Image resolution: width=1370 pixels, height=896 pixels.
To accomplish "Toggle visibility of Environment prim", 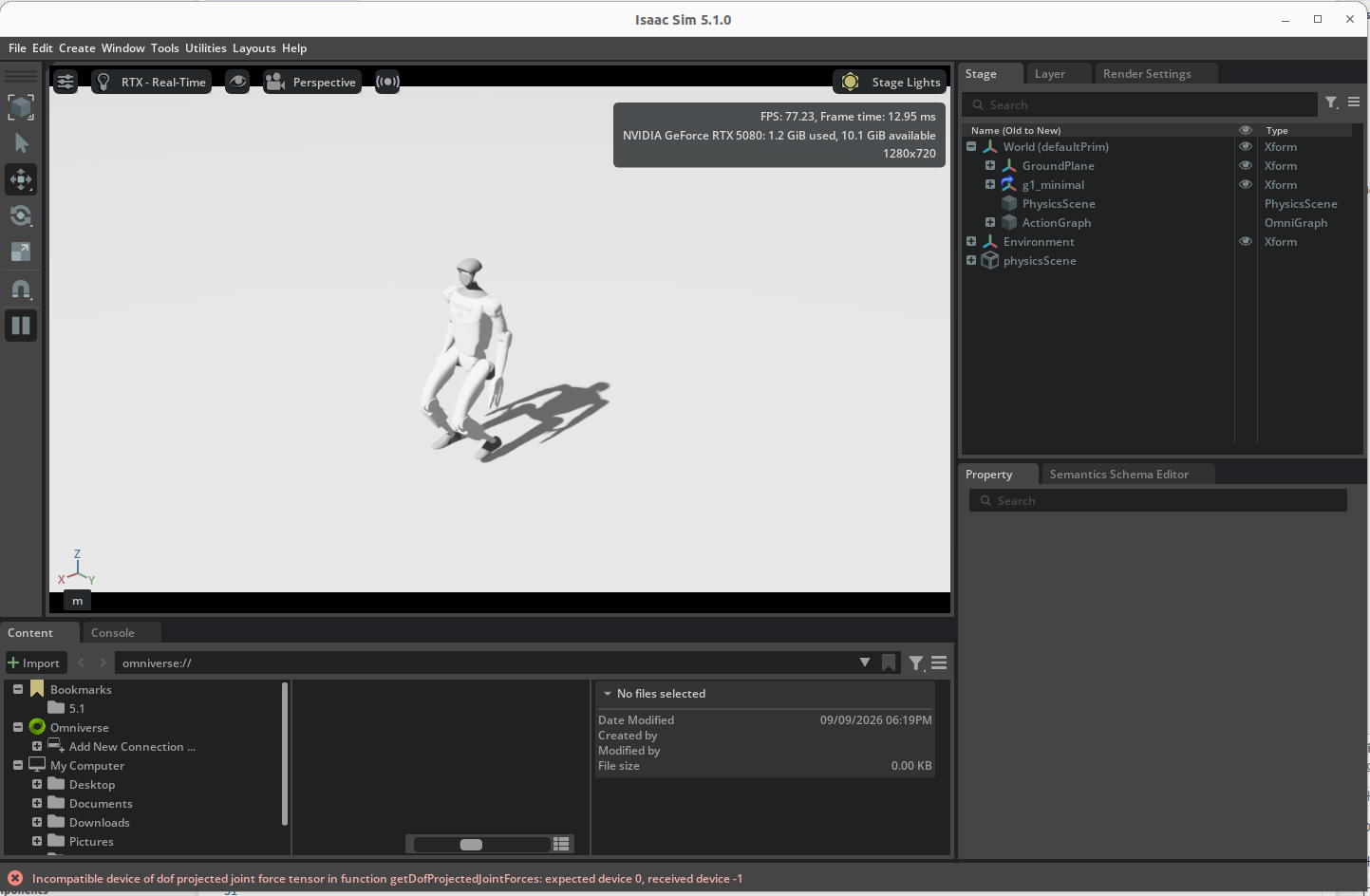I will [x=1246, y=241].
